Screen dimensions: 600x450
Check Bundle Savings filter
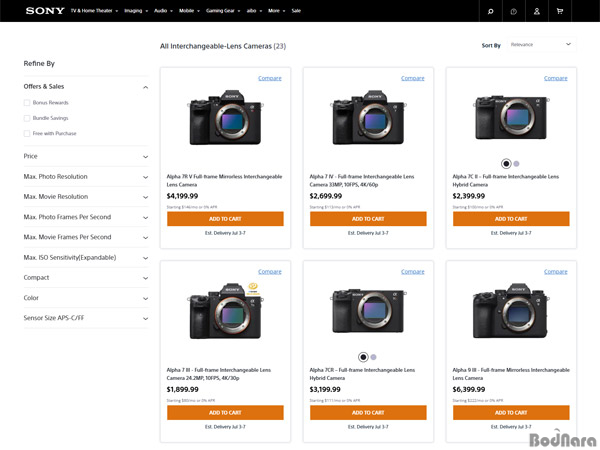pos(27,118)
